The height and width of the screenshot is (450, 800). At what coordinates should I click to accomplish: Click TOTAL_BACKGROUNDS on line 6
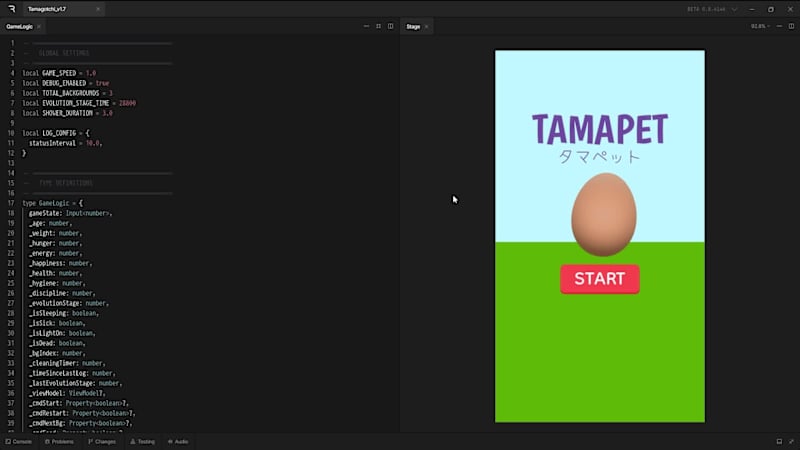[70, 93]
